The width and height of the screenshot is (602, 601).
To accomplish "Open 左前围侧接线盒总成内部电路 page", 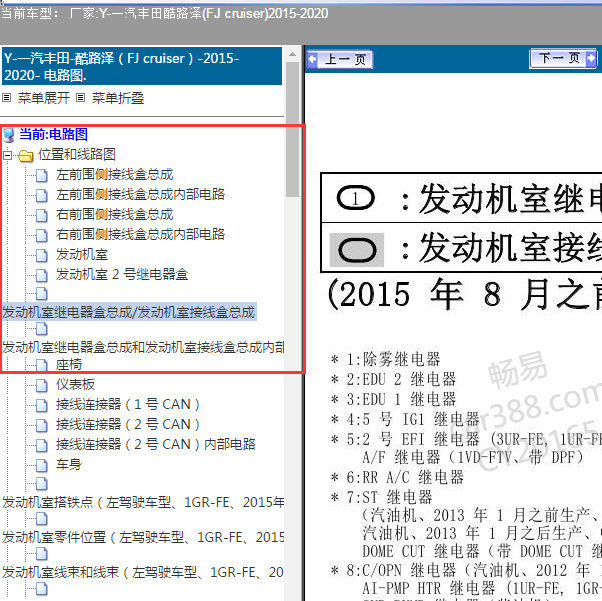I will pos(140,194).
